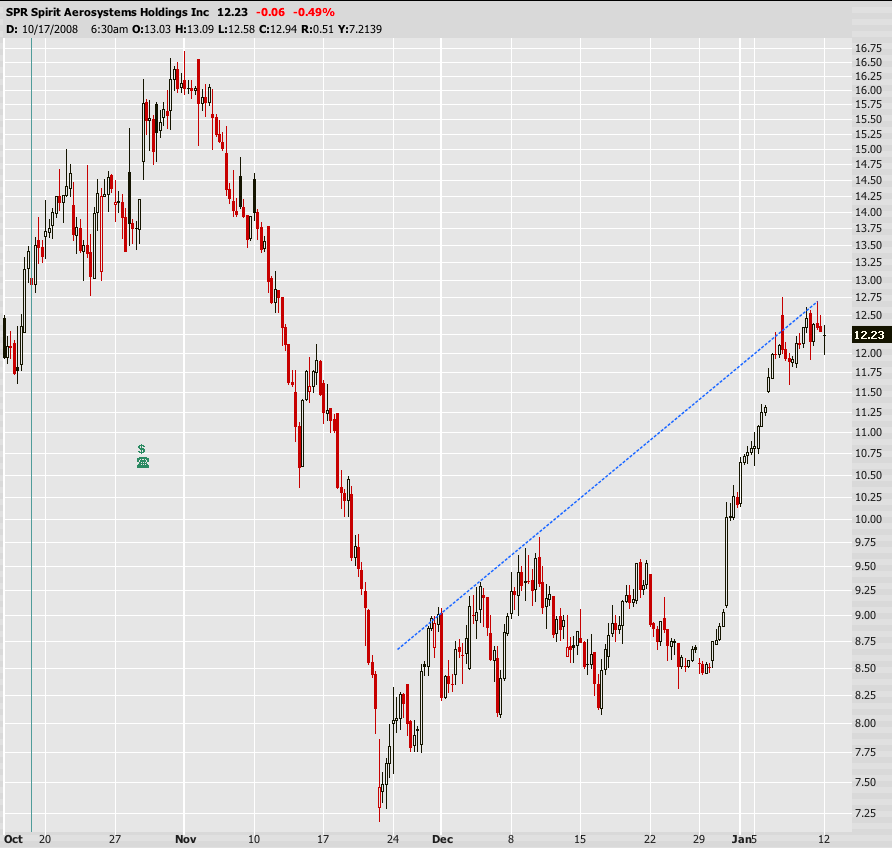Click the Oct label on date axis

14,838
